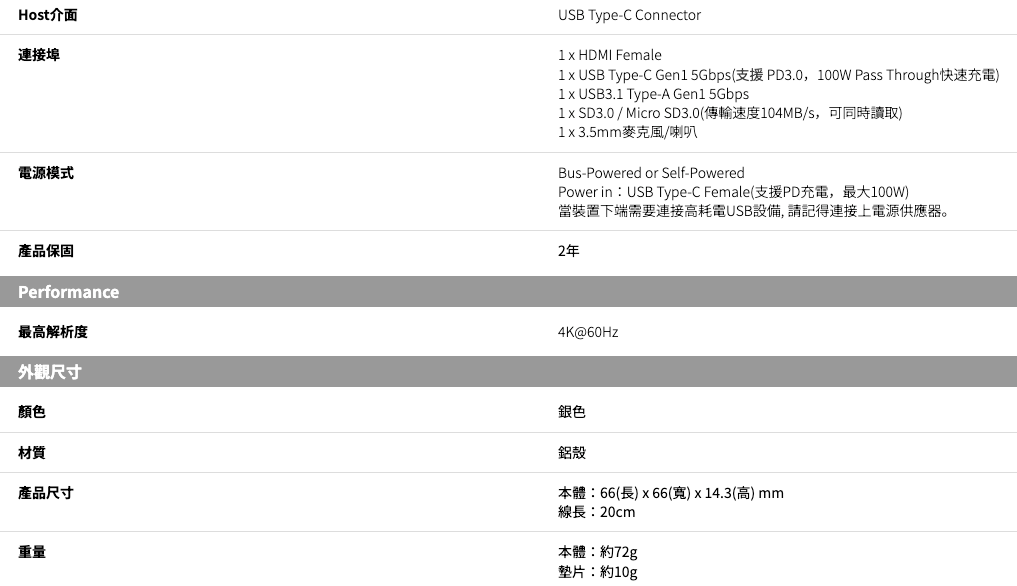Select the 鋁殼 material value
The height and width of the screenshot is (586, 1017).
pos(572,452)
